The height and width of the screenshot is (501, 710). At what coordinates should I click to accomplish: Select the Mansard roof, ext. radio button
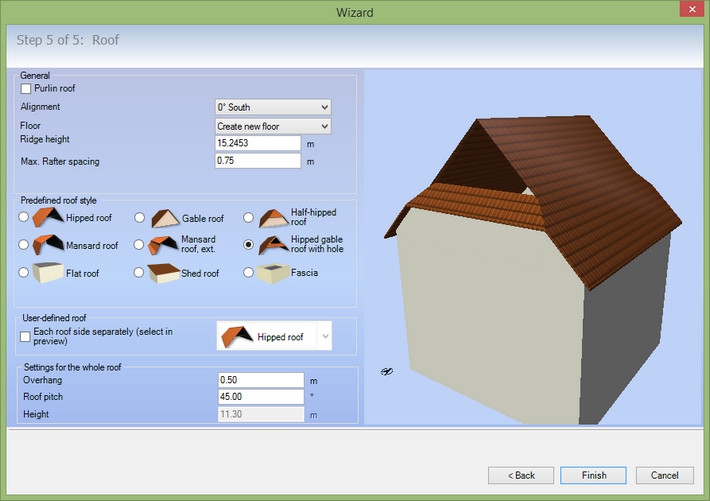click(x=139, y=245)
